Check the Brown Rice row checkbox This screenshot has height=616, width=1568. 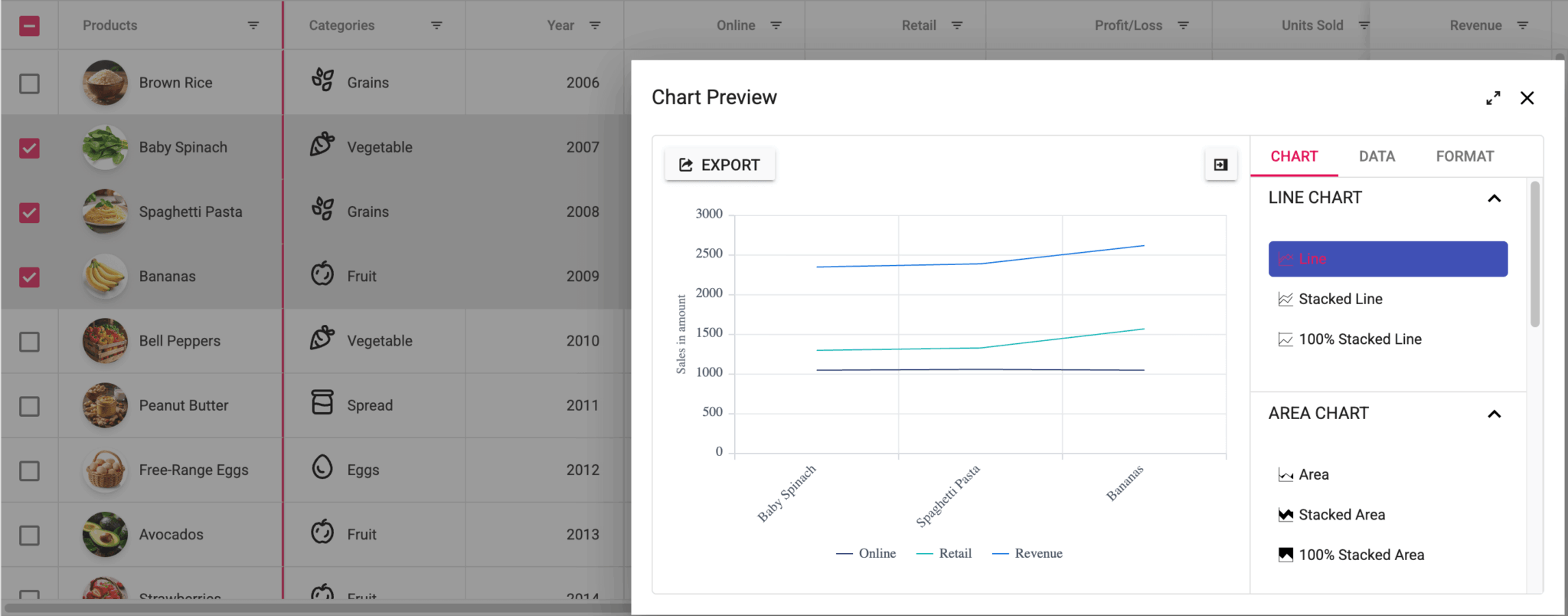(29, 84)
